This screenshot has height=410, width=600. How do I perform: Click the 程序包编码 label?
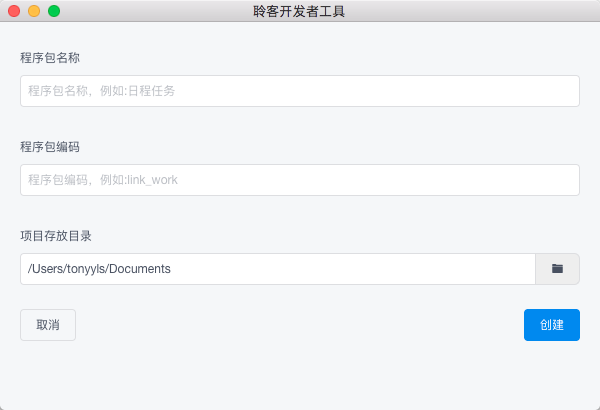(x=50, y=146)
